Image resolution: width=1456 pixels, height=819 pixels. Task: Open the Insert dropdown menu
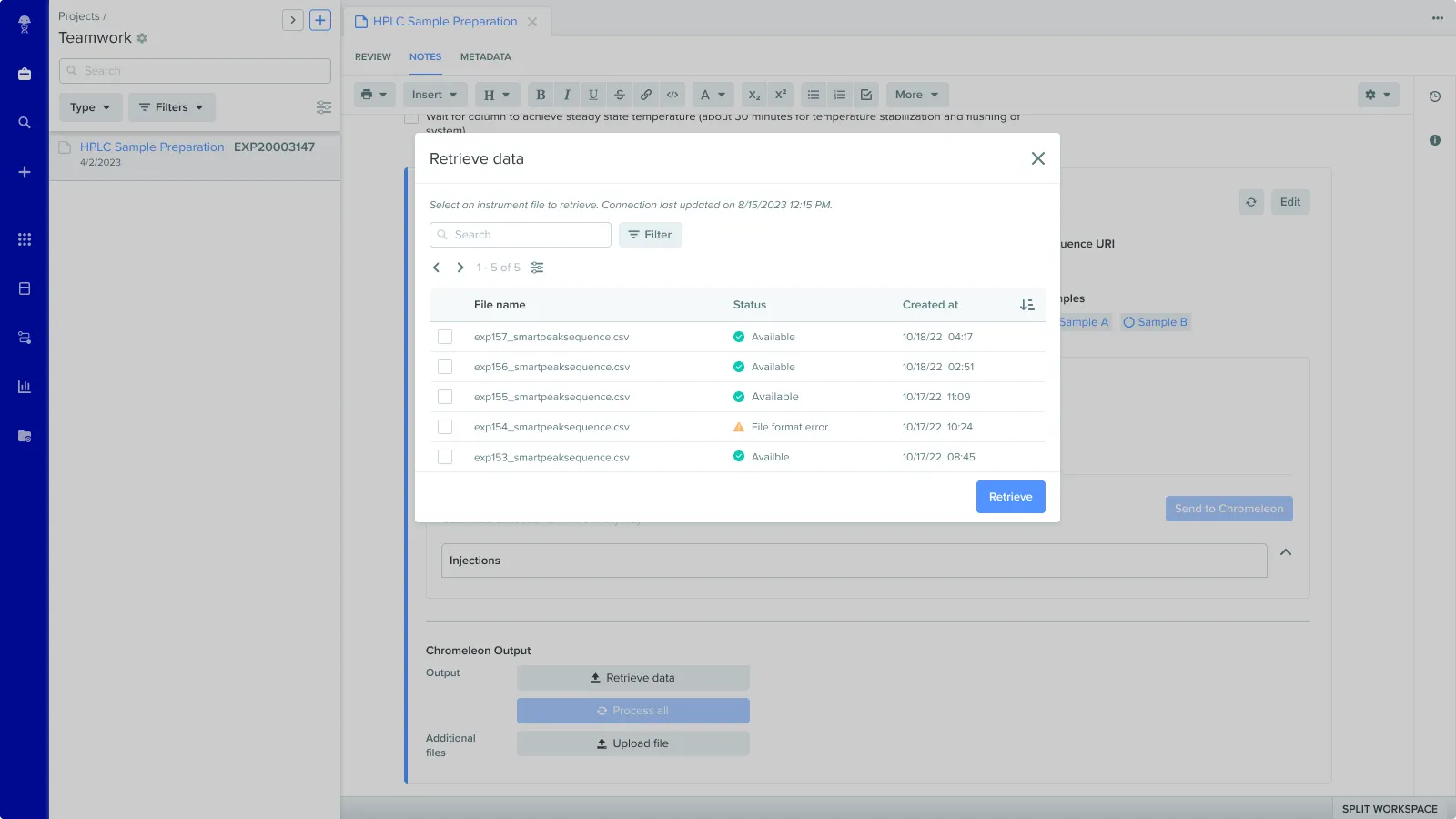pyautogui.click(x=434, y=95)
